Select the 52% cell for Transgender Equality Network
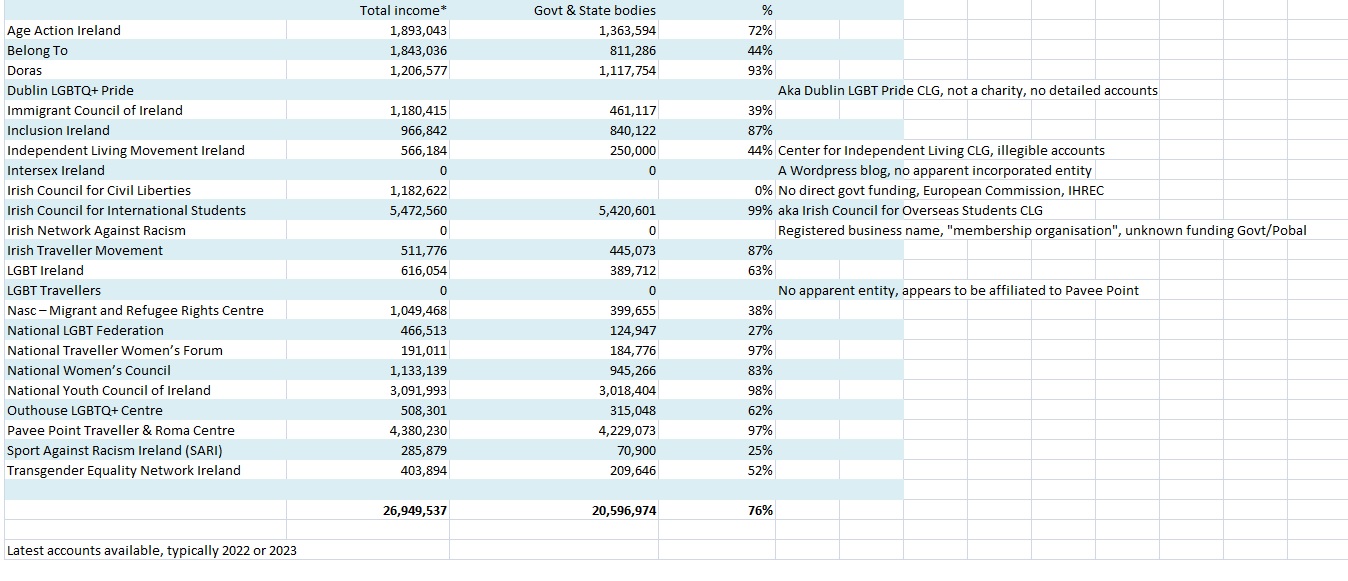 tap(717, 470)
